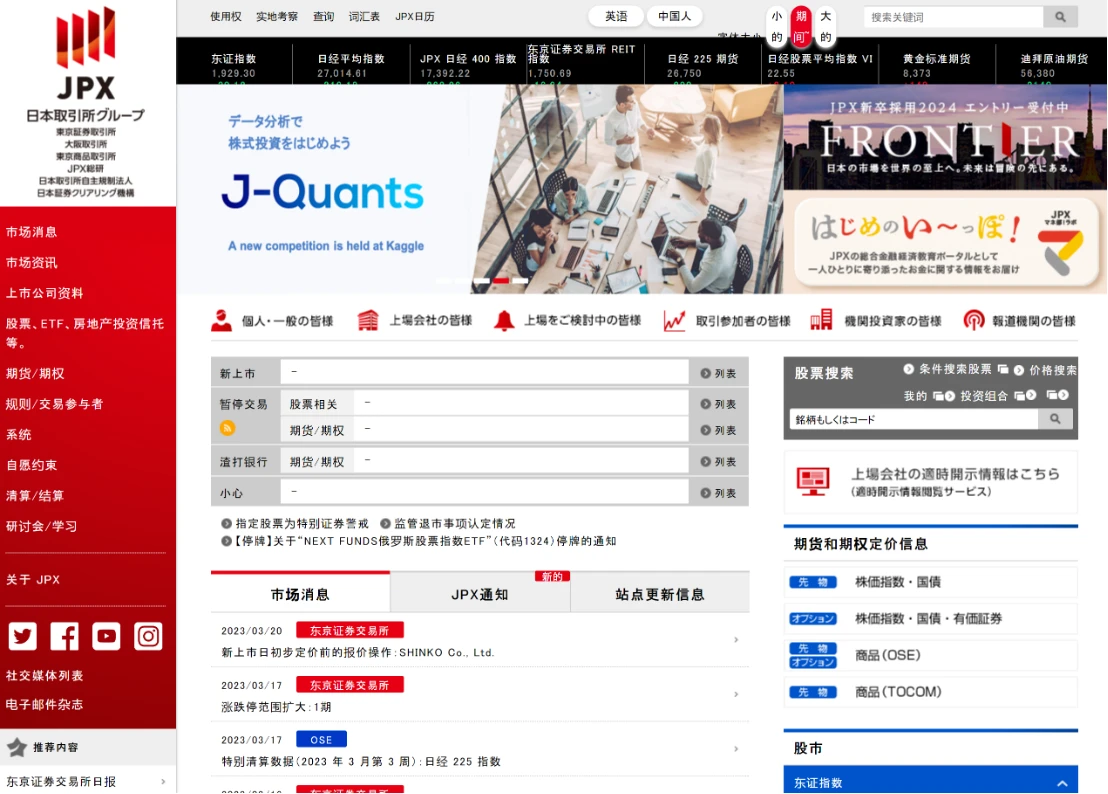Open the YouTube social icon
The height and width of the screenshot is (794, 1108).
[x=106, y=636]
